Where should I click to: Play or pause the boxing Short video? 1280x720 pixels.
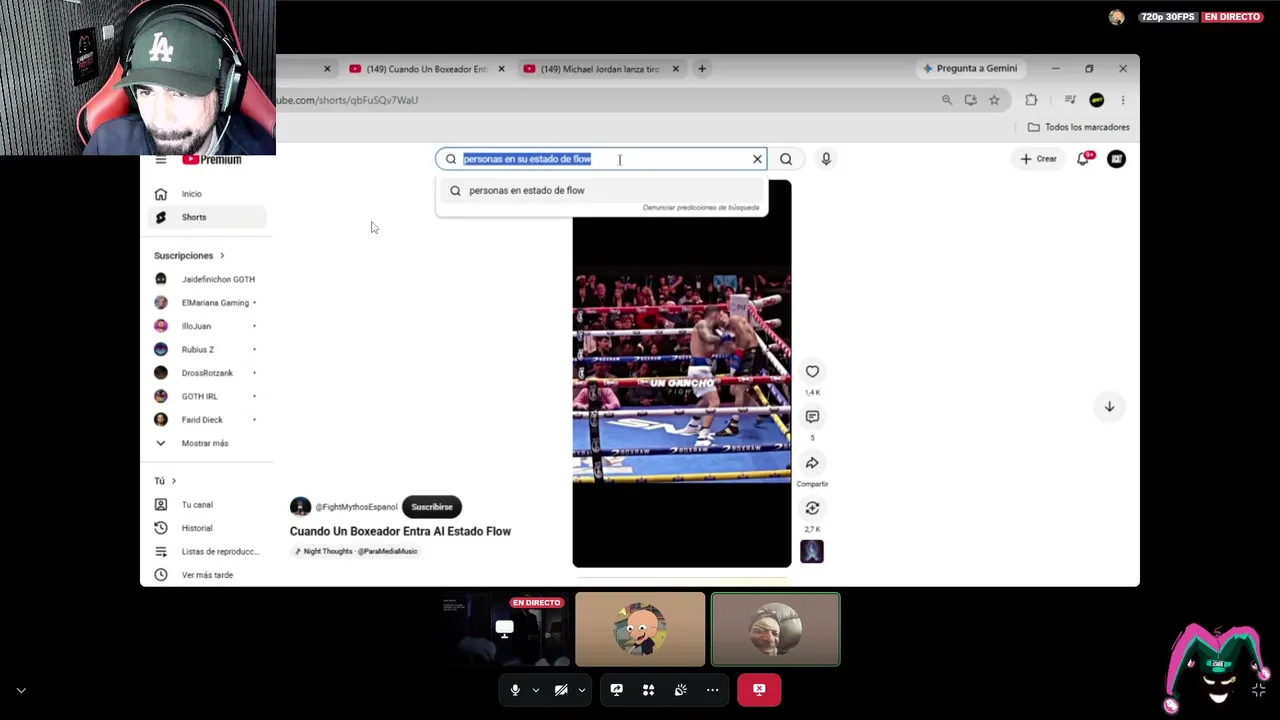[x=682, y=373]
